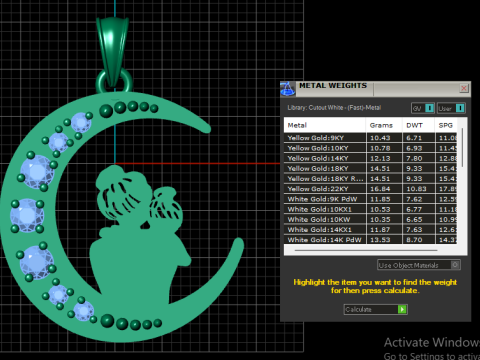This screenshot has width=480, height=360.
Task: Sort by the Metal column header
Action: [x=325, y=125]
